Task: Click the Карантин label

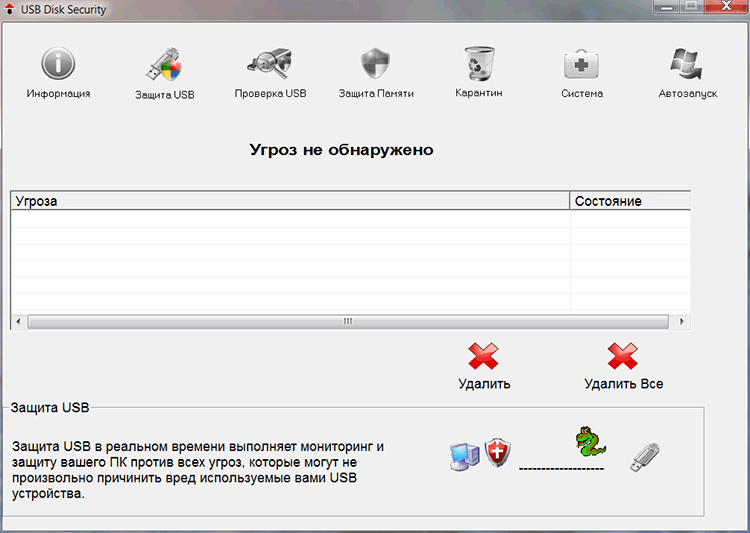Action: tap(479, 93)
